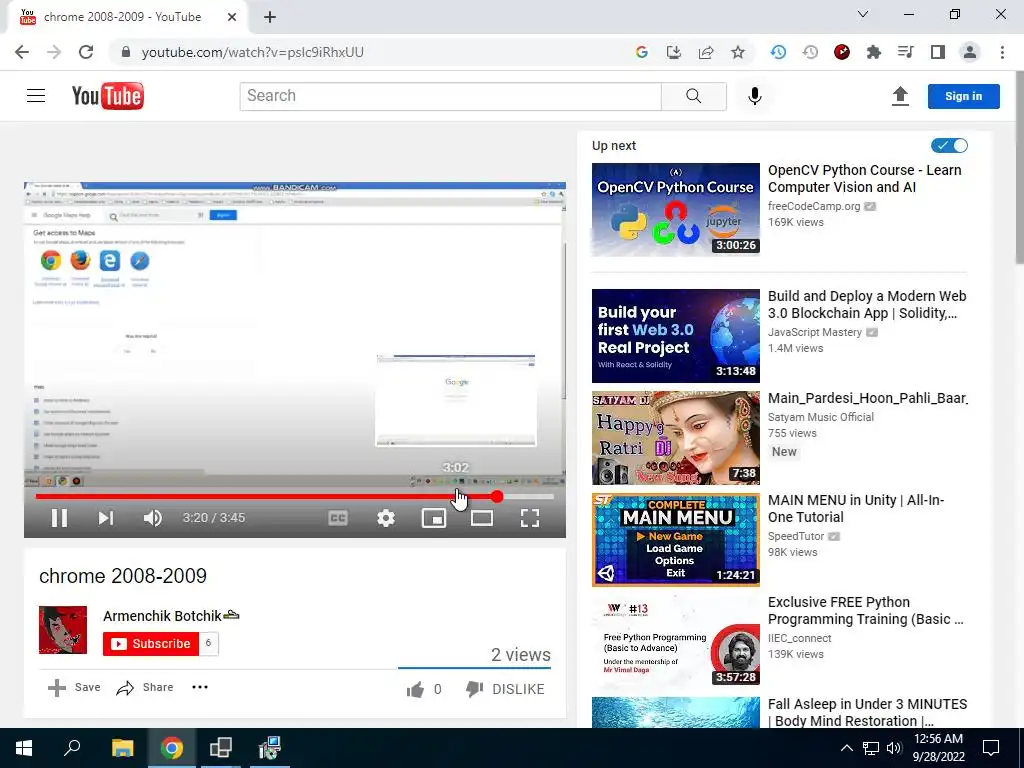
Task: Click the install/download page icon in the address bar
Action: pos(673,52)
